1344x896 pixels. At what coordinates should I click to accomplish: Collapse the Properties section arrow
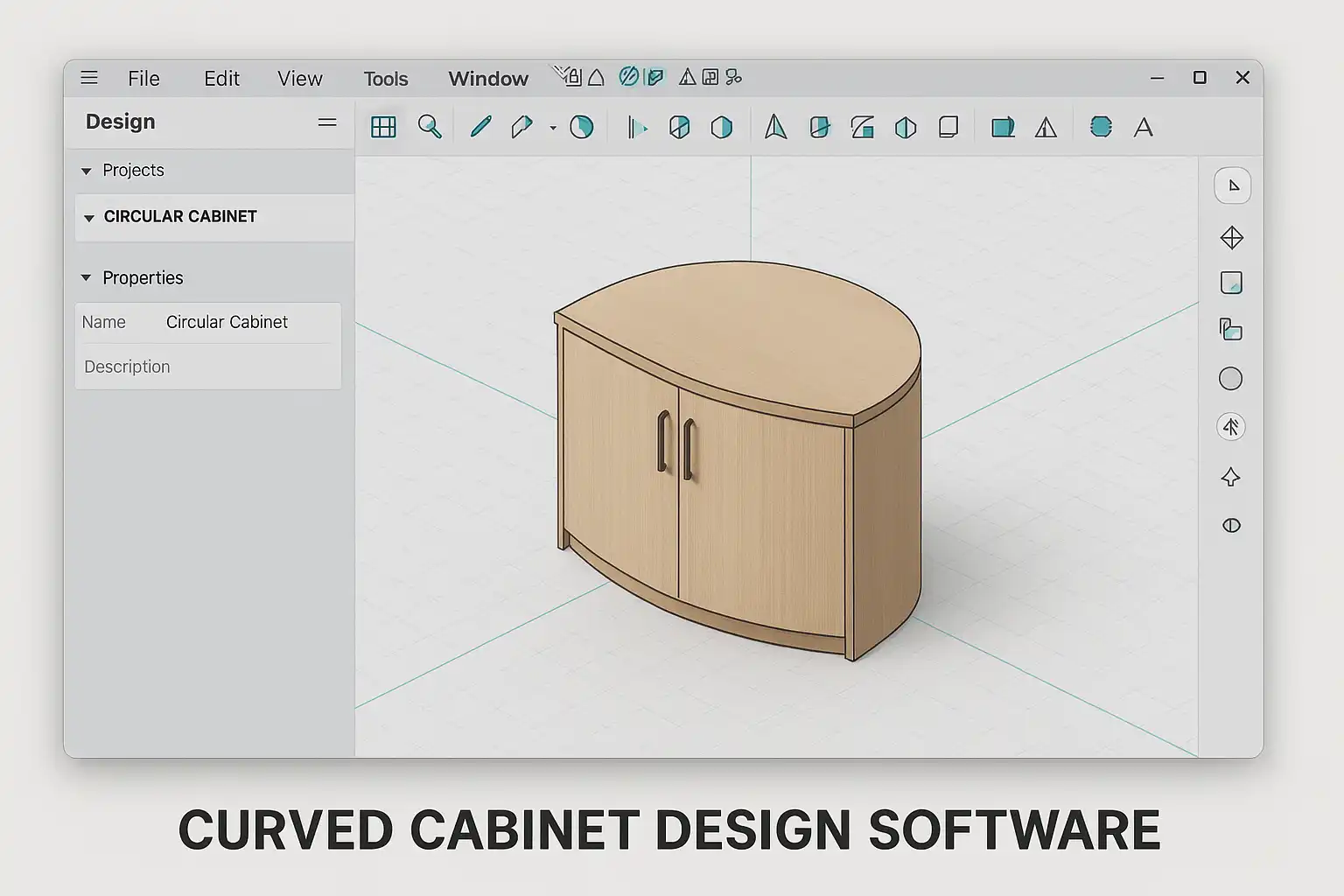(87, 278)
